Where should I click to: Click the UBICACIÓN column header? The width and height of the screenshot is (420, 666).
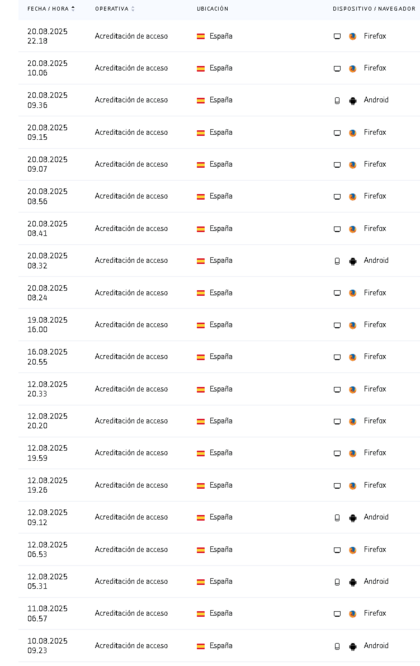(x=212, y=8)
